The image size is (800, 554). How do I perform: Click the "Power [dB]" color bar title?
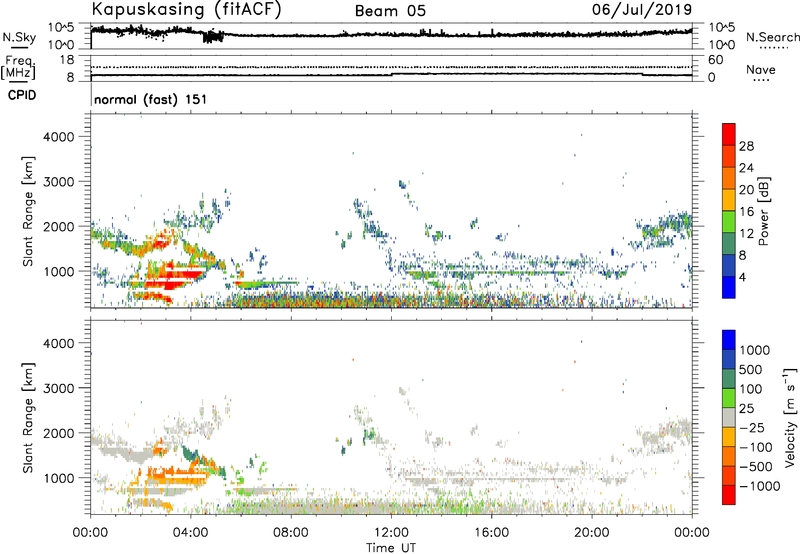[x=763, y=211]
